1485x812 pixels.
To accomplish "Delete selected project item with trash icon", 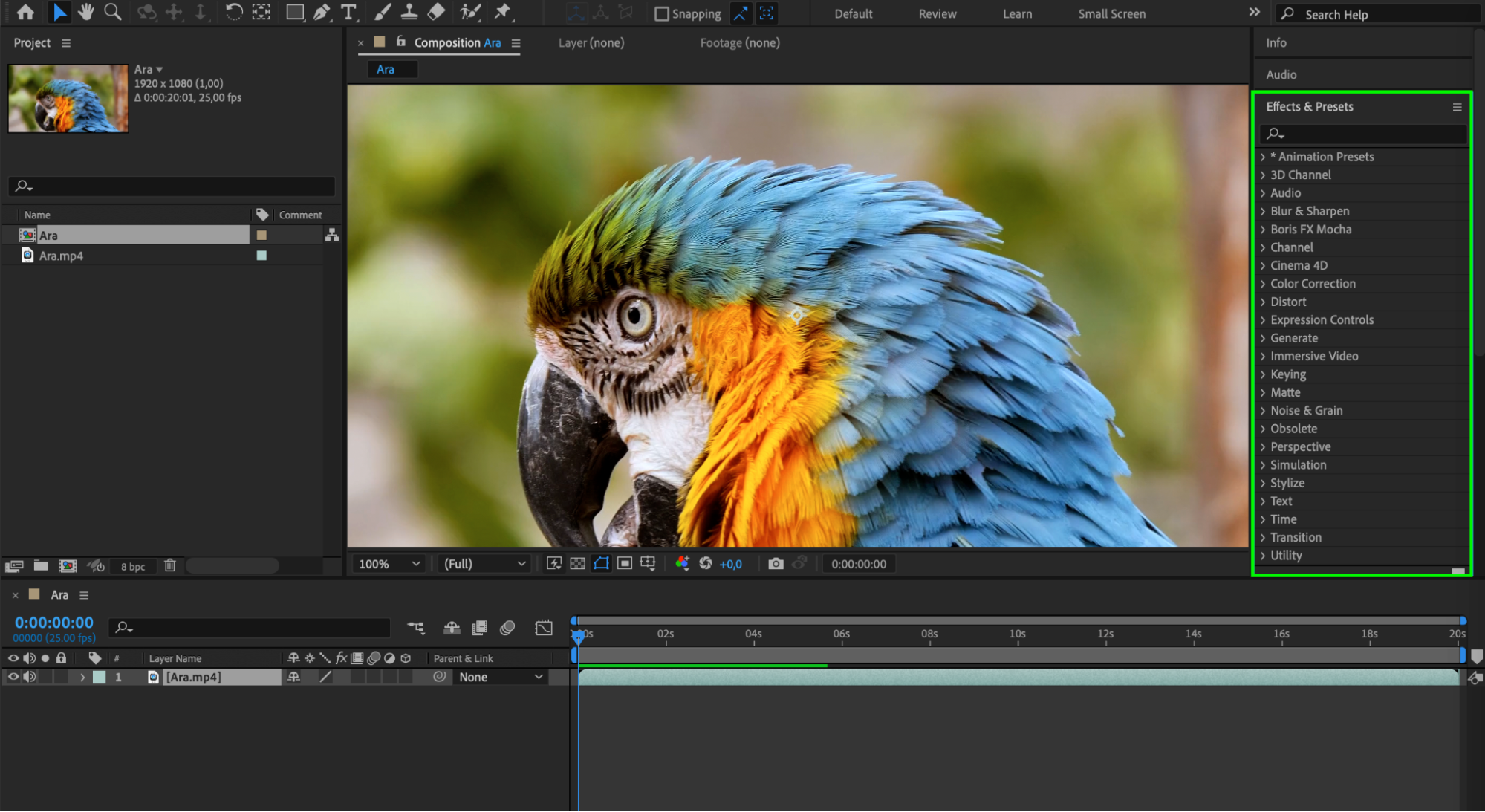I will coord(170,565).
